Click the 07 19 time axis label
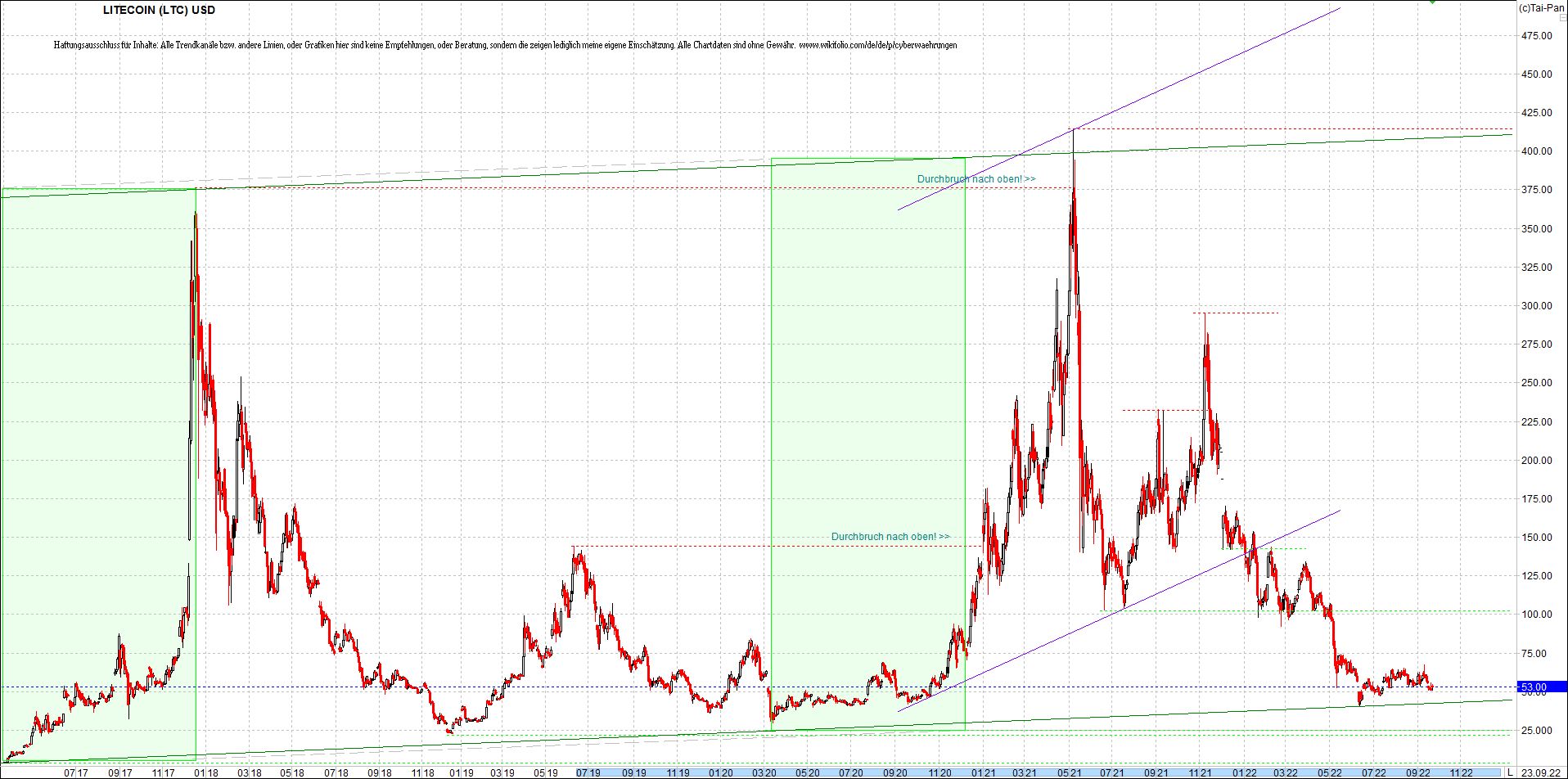Screen dimensions: 1568x779 coord(588,773)
